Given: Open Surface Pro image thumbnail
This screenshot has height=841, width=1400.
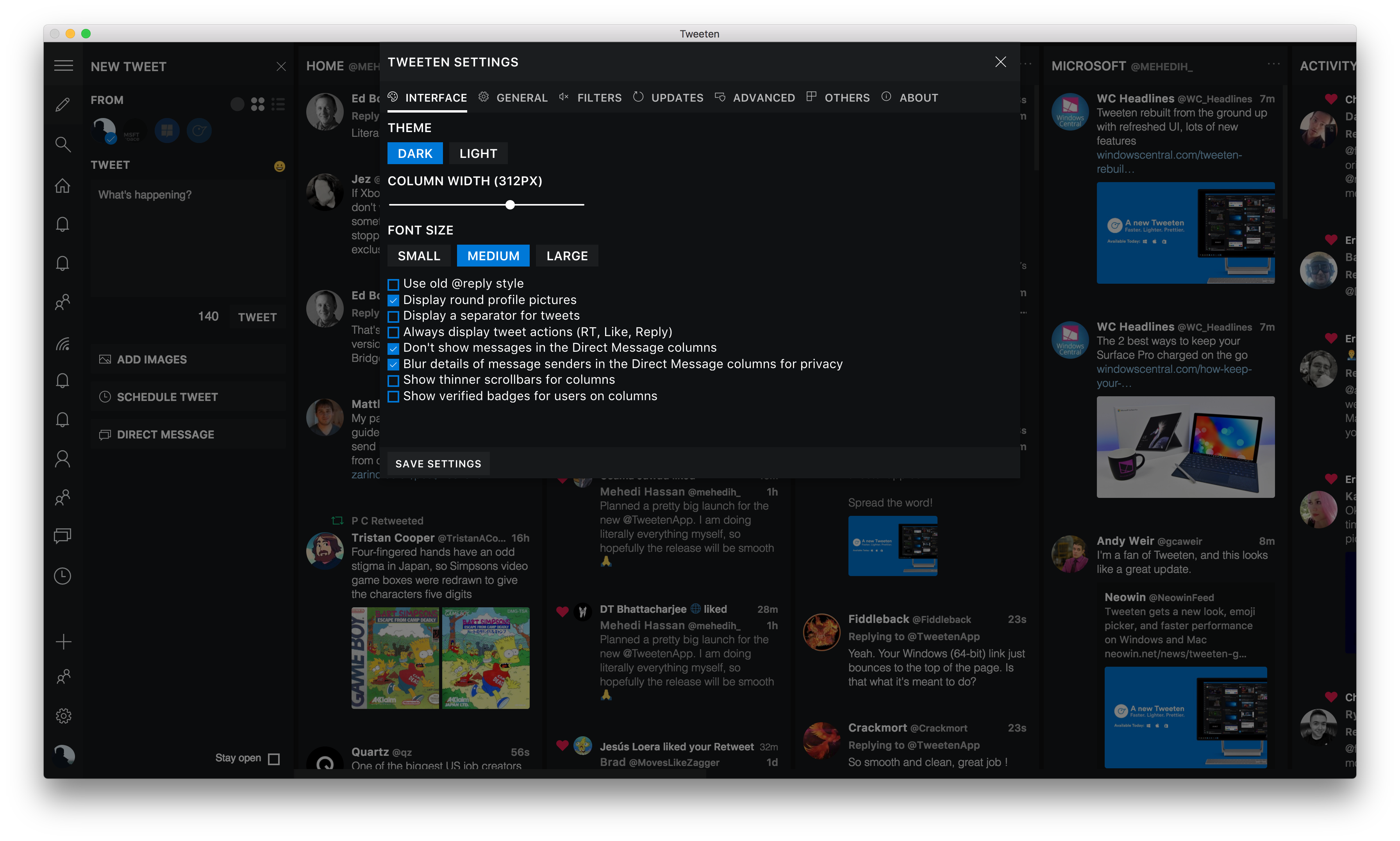Looking at the screenshot, I should pos(1186,447).
